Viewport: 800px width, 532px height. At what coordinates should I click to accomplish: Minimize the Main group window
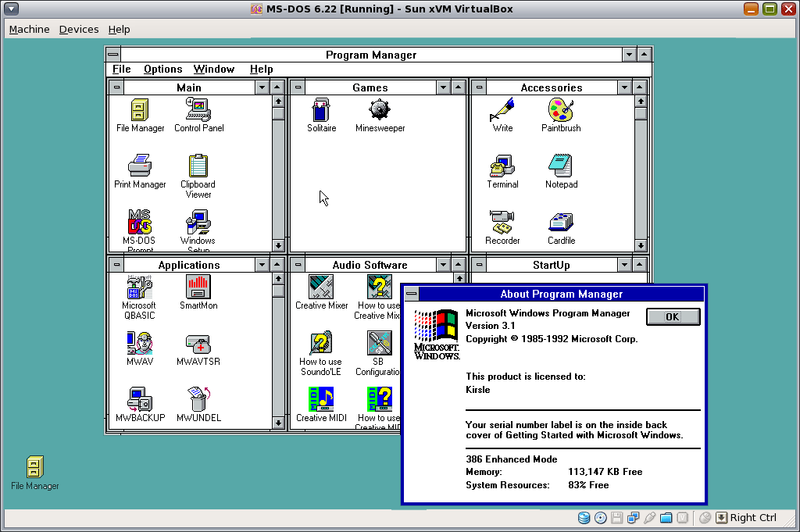pyautogui.click(x=262, y=87)
